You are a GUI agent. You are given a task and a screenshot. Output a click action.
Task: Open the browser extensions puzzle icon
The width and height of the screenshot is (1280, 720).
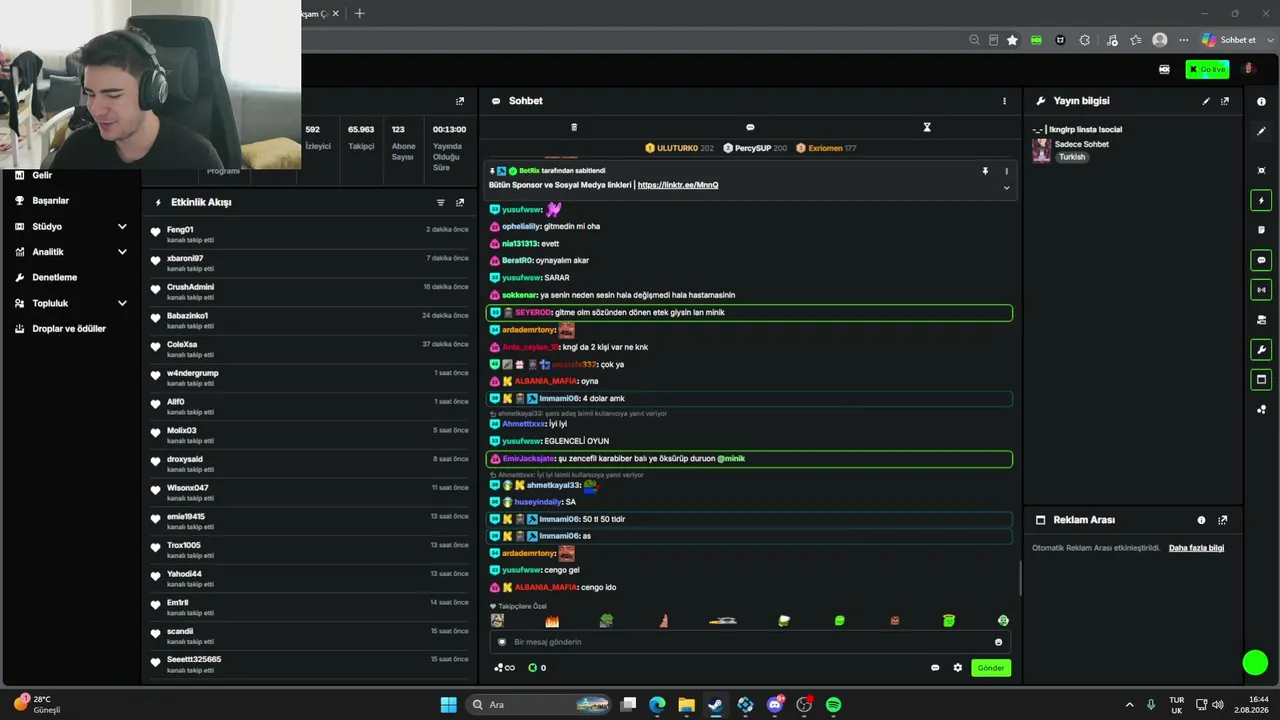coord(1085,40)
